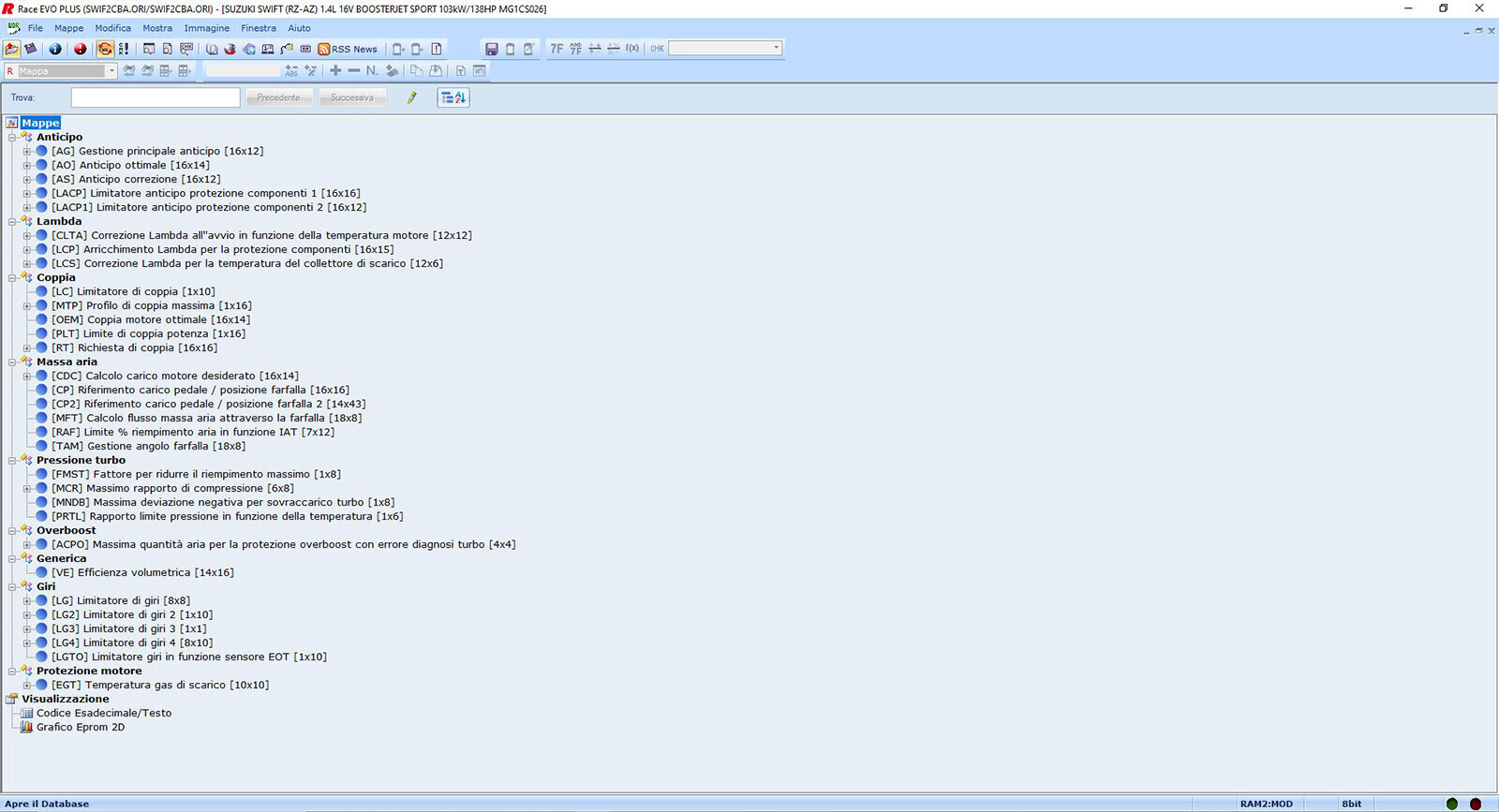Collapse the Anticipo tree group
This screenshot has height=812, width=1499.
[x=12, y=137]
